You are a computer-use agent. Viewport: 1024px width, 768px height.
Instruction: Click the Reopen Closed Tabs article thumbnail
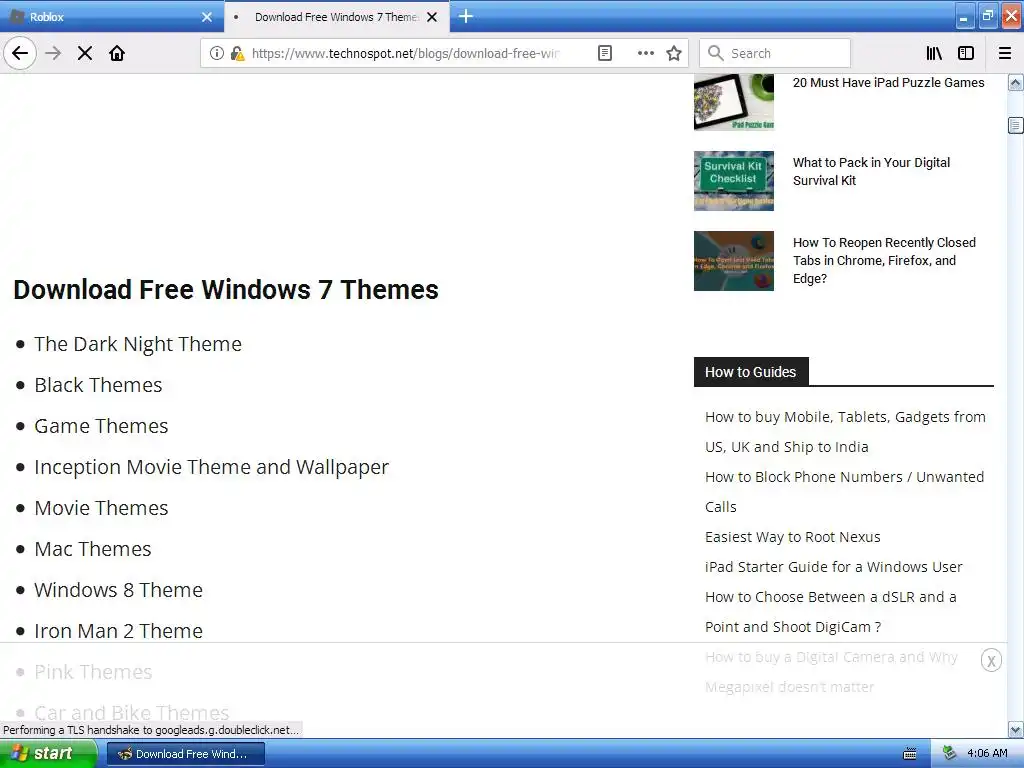734,261
